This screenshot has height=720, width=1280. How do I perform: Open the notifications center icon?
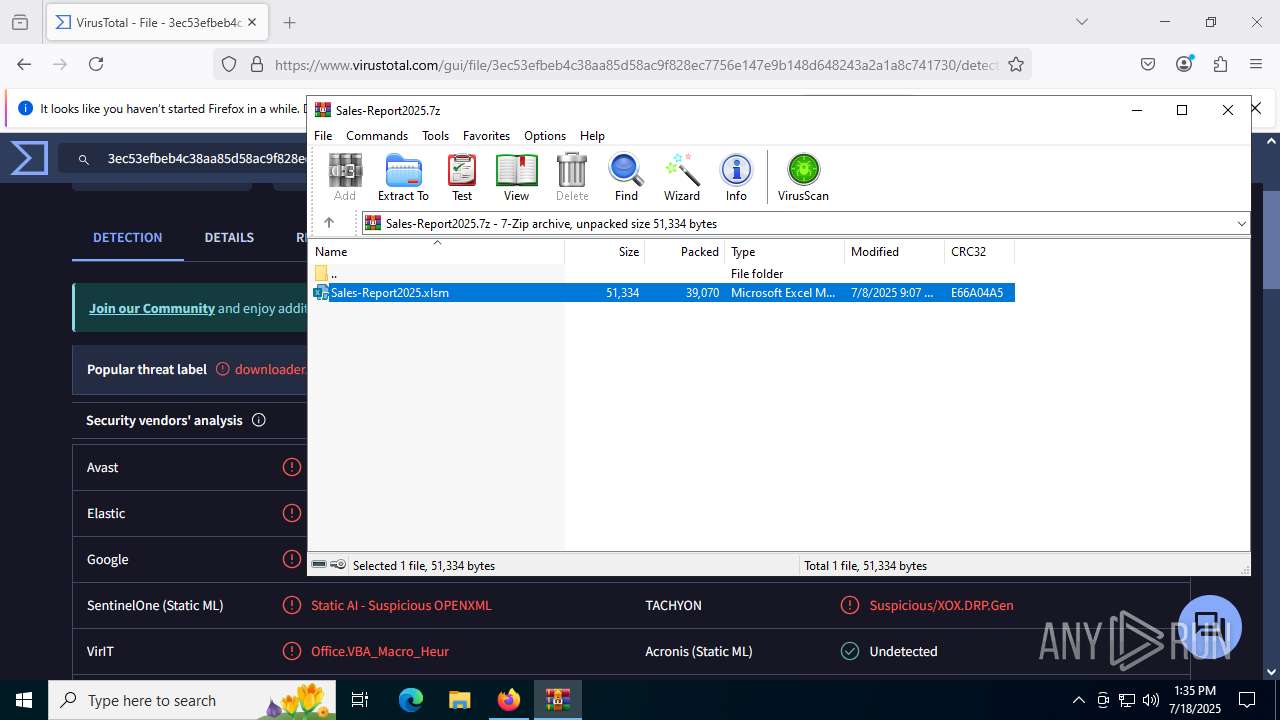pos(1247,700)
